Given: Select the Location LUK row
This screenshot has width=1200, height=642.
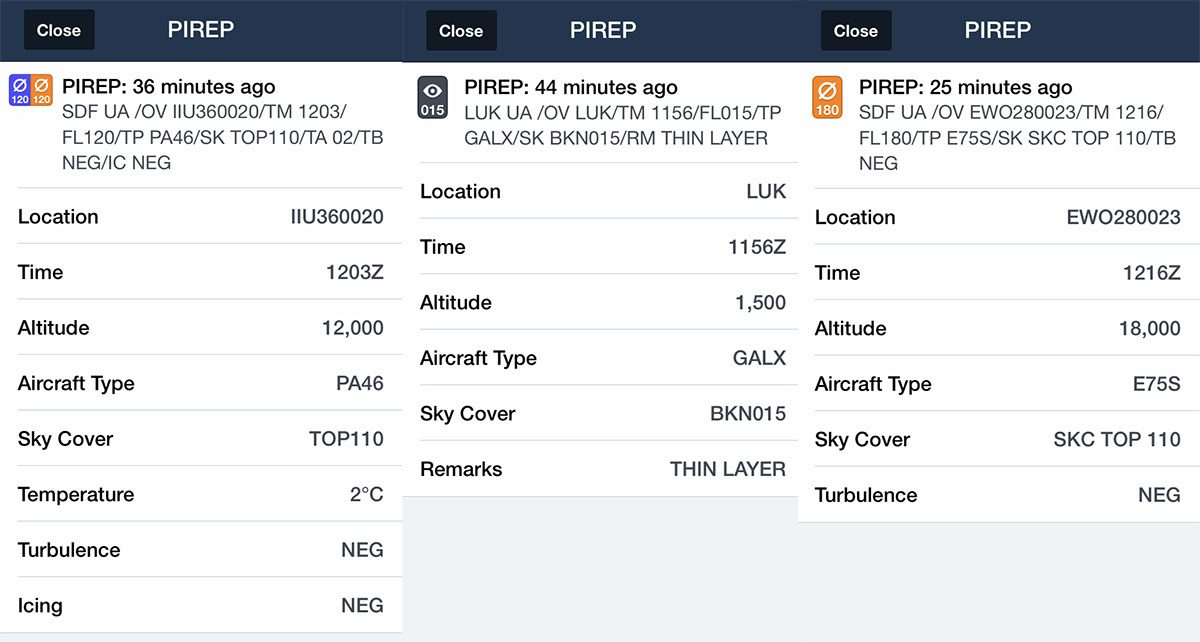Looking at the screenshot, I should coord(603,191).
